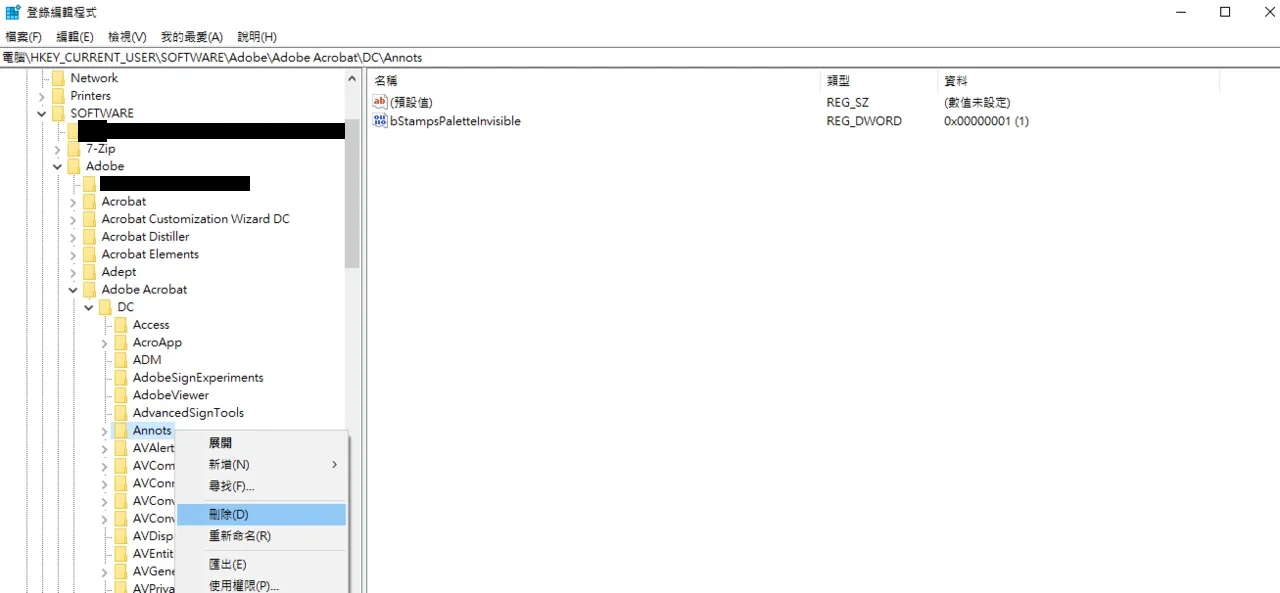The image size is (1280, 593).
Task: Click the DWORD icon beside bStampsPaletteInvisible
Action: 379,121
